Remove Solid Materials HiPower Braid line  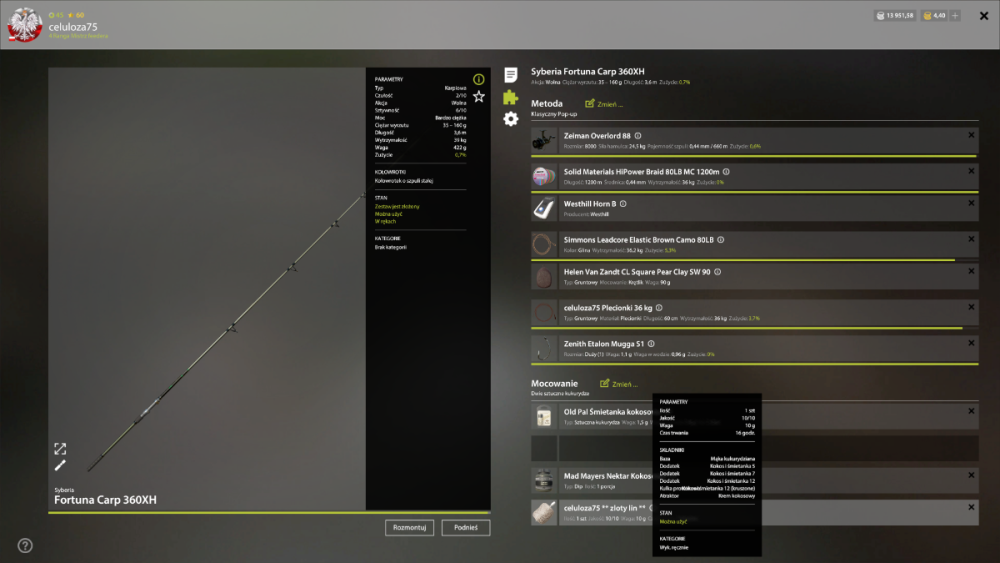tap(971, 171)
